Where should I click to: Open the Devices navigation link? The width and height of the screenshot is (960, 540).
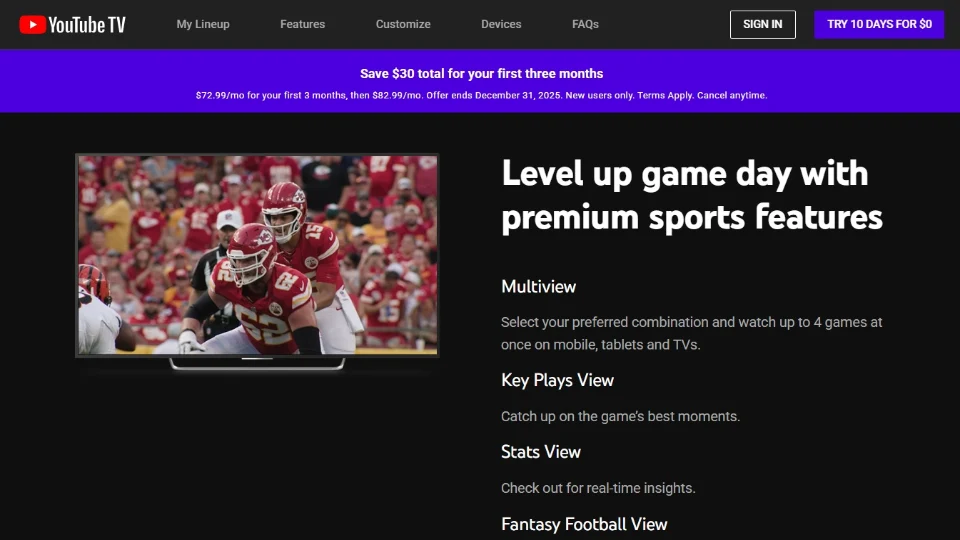coord(501,24)
